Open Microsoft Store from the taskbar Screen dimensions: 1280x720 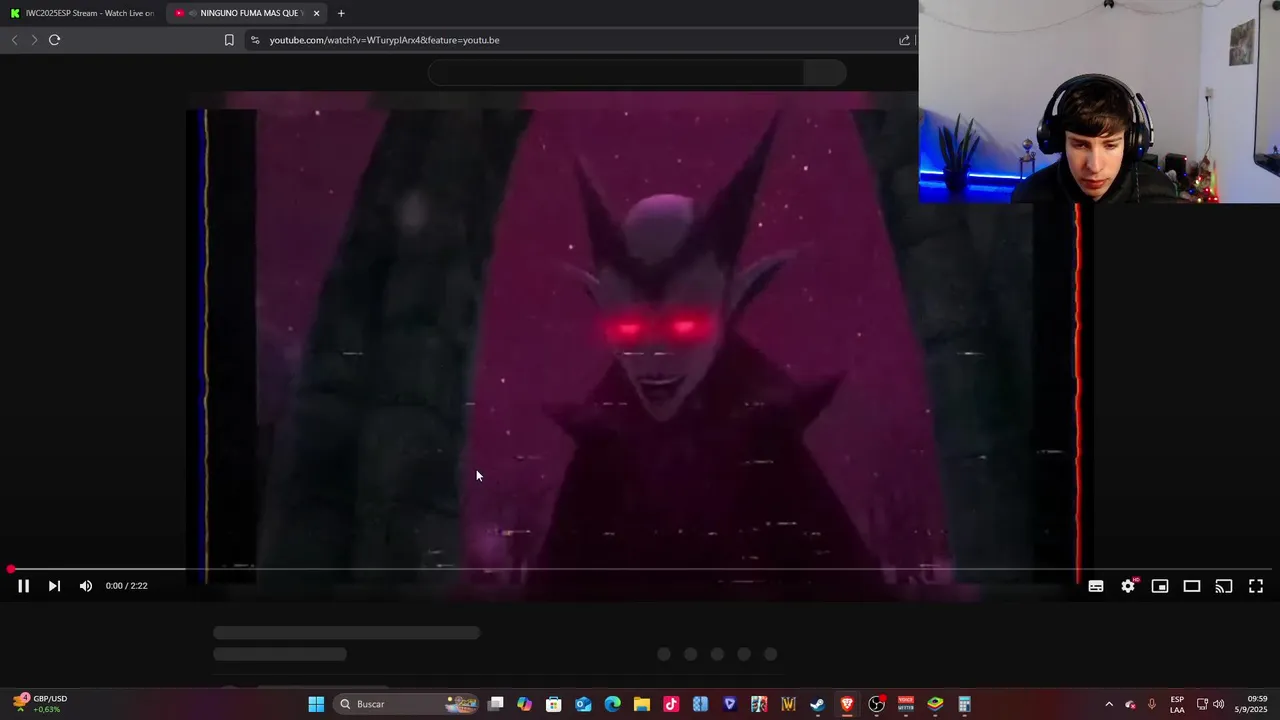pos(554,704)
